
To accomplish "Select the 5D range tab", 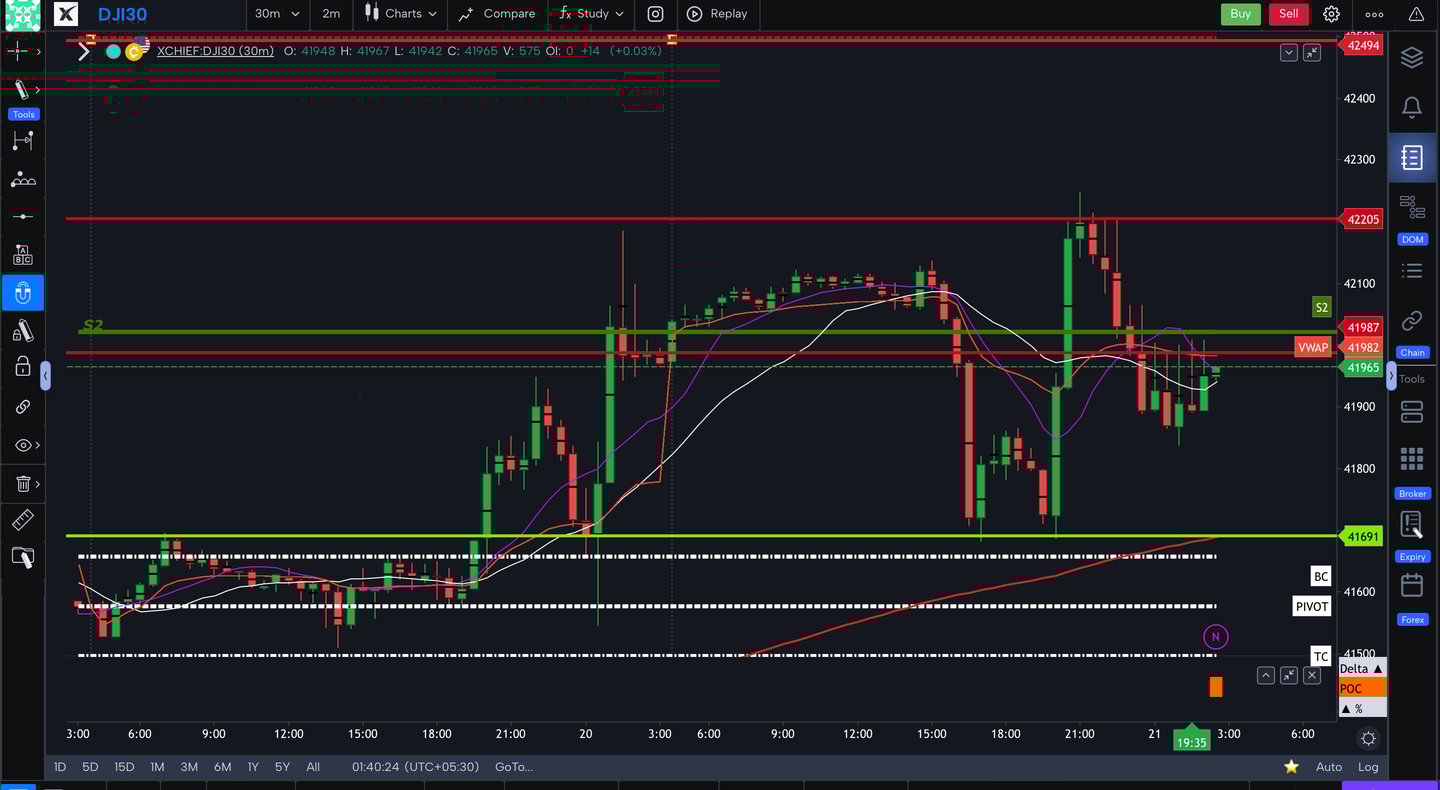I will (x=90, y=767).
